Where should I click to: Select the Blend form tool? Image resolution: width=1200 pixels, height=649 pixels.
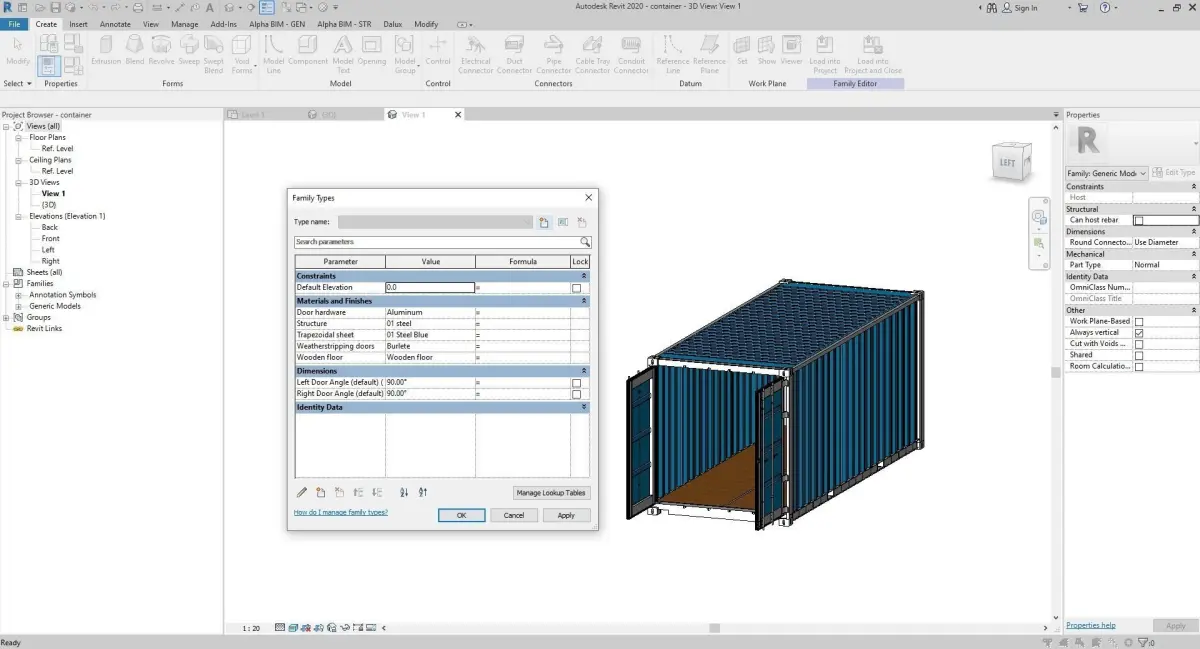coord(135,50)
